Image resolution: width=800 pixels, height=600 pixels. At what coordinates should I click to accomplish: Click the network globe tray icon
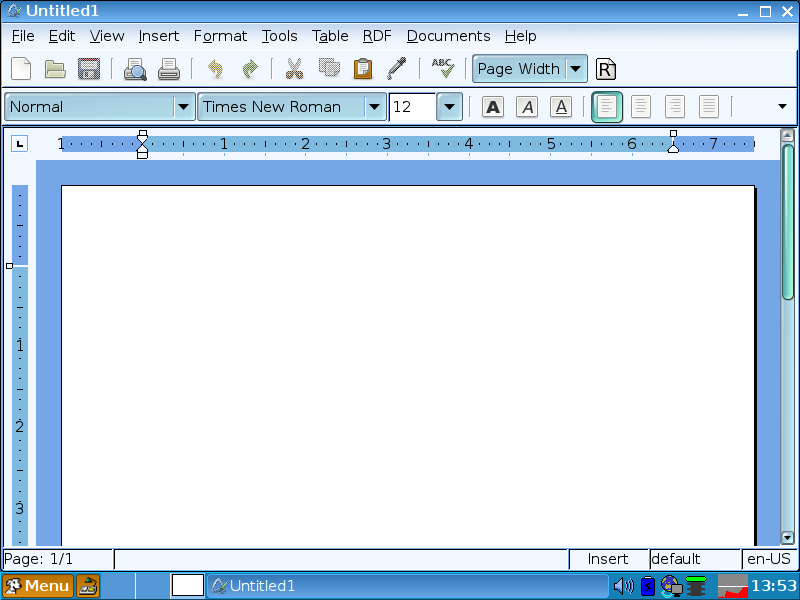tap(671, 586)
